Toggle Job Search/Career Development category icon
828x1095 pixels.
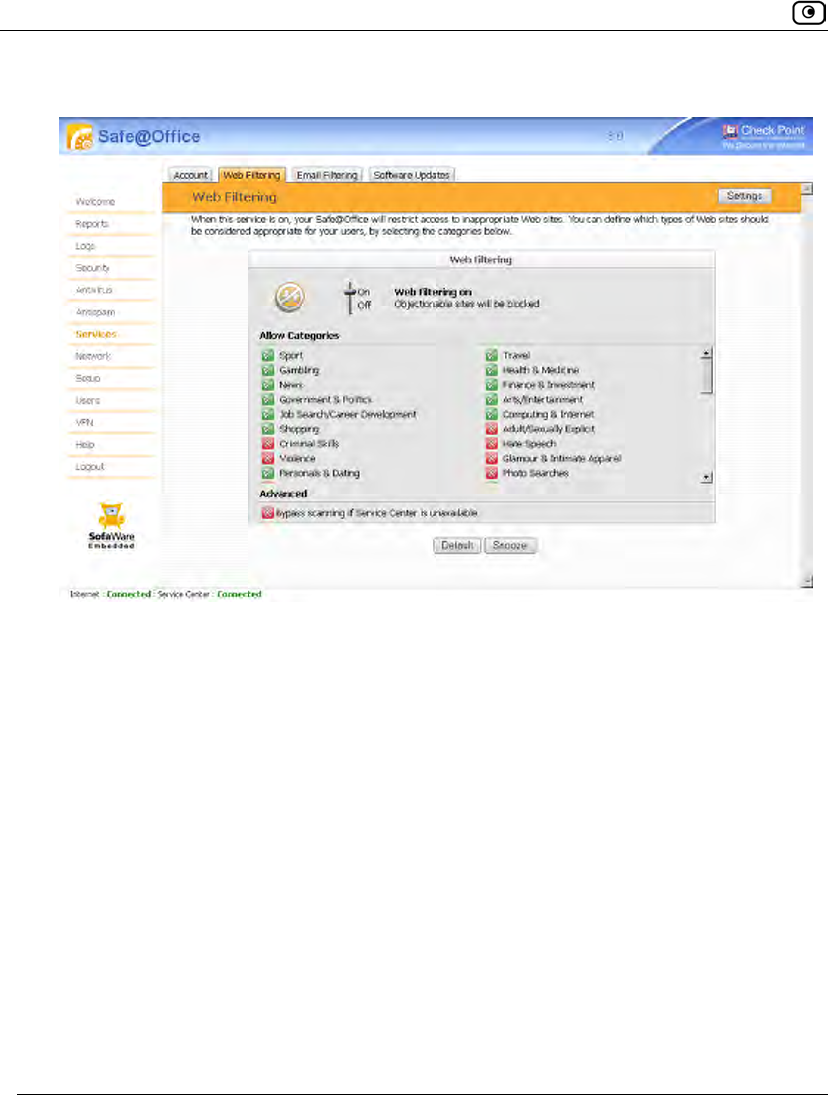[267, 414]
